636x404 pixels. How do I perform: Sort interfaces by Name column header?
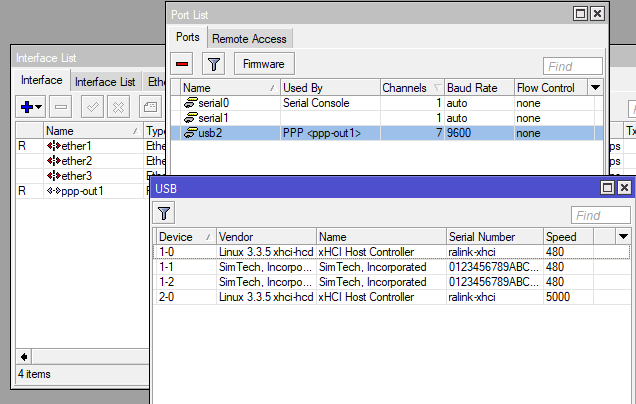pyautogui.click(x=93, y=131)
